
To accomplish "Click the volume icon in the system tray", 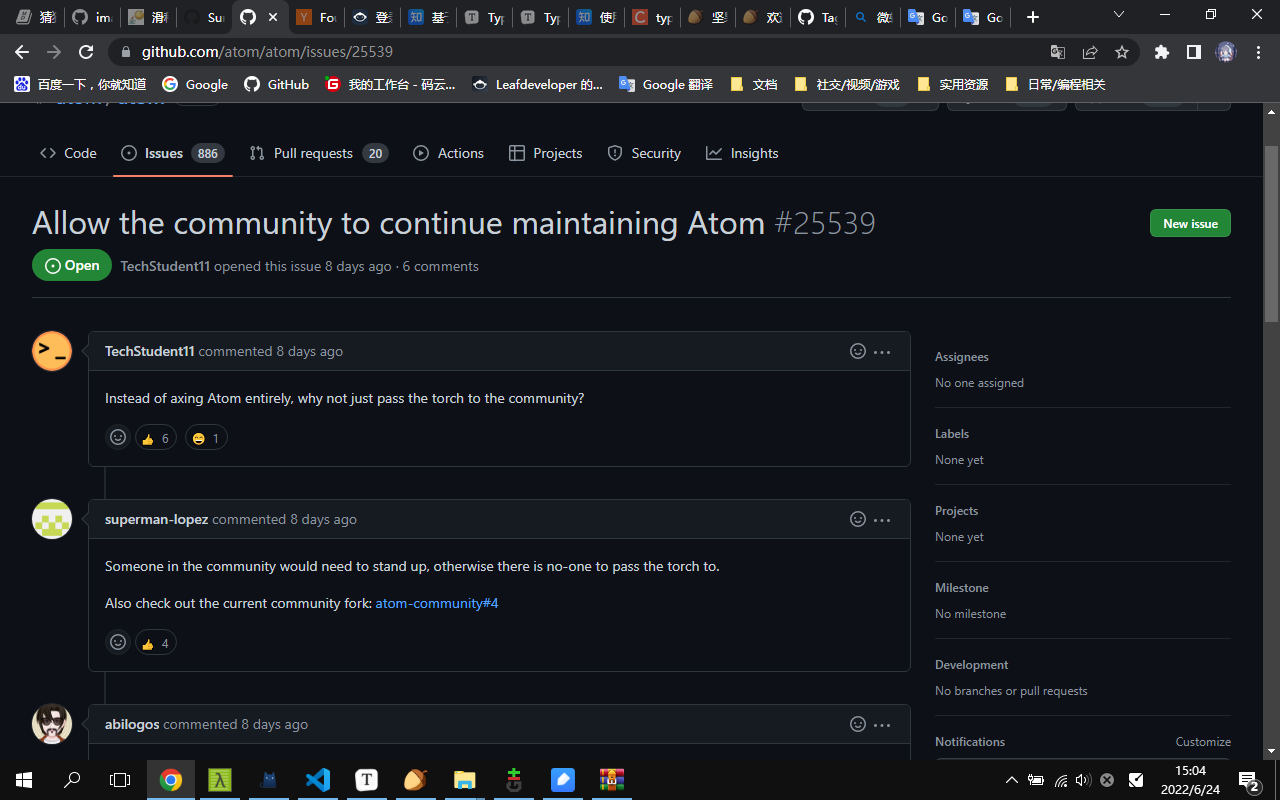I will (1082, 780).
